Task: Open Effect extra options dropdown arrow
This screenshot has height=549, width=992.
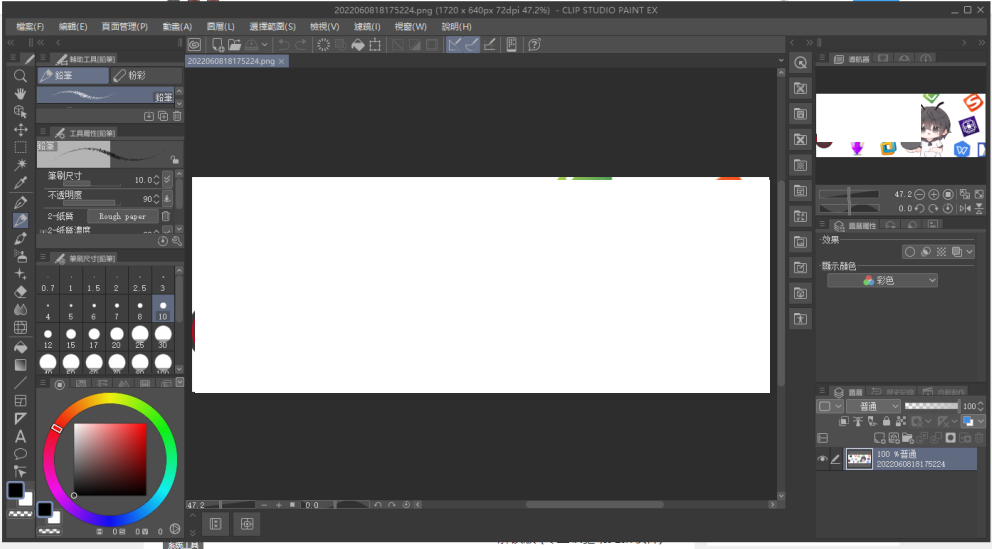Action: tap(969, 252)
